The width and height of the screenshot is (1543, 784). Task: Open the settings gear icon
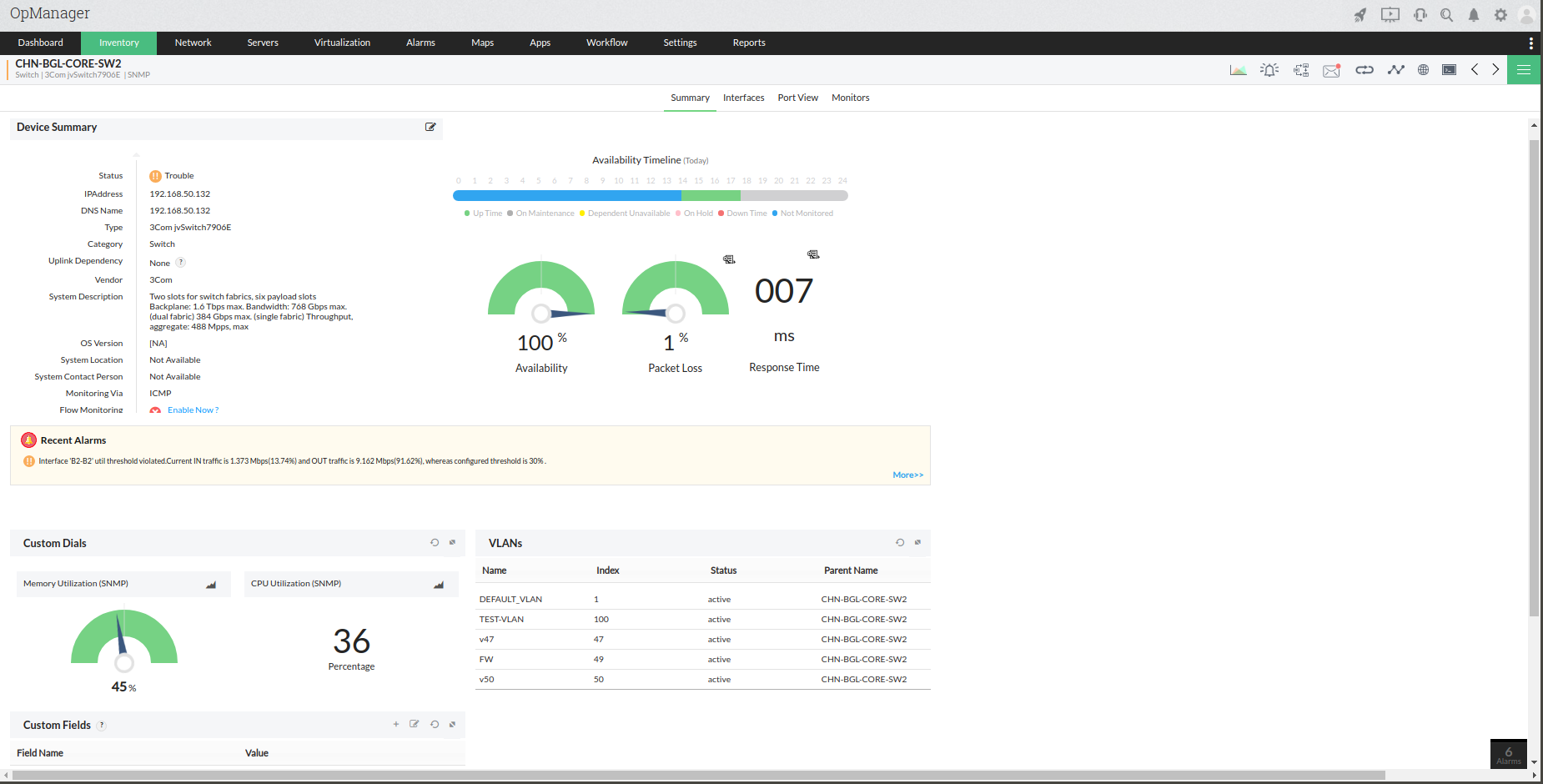click(1500, 15)
